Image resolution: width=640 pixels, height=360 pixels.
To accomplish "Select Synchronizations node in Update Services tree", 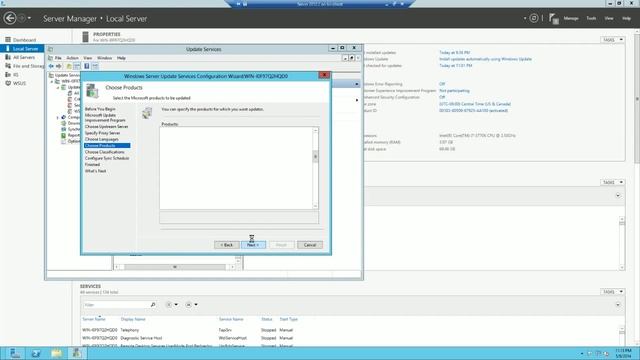I will 71,129.
